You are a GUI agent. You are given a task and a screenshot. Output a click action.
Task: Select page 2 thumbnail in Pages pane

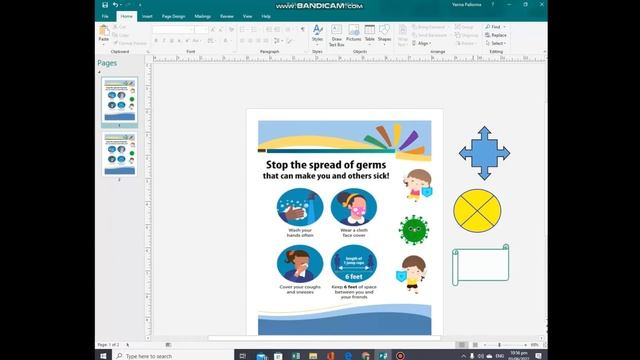coord(120,154)
